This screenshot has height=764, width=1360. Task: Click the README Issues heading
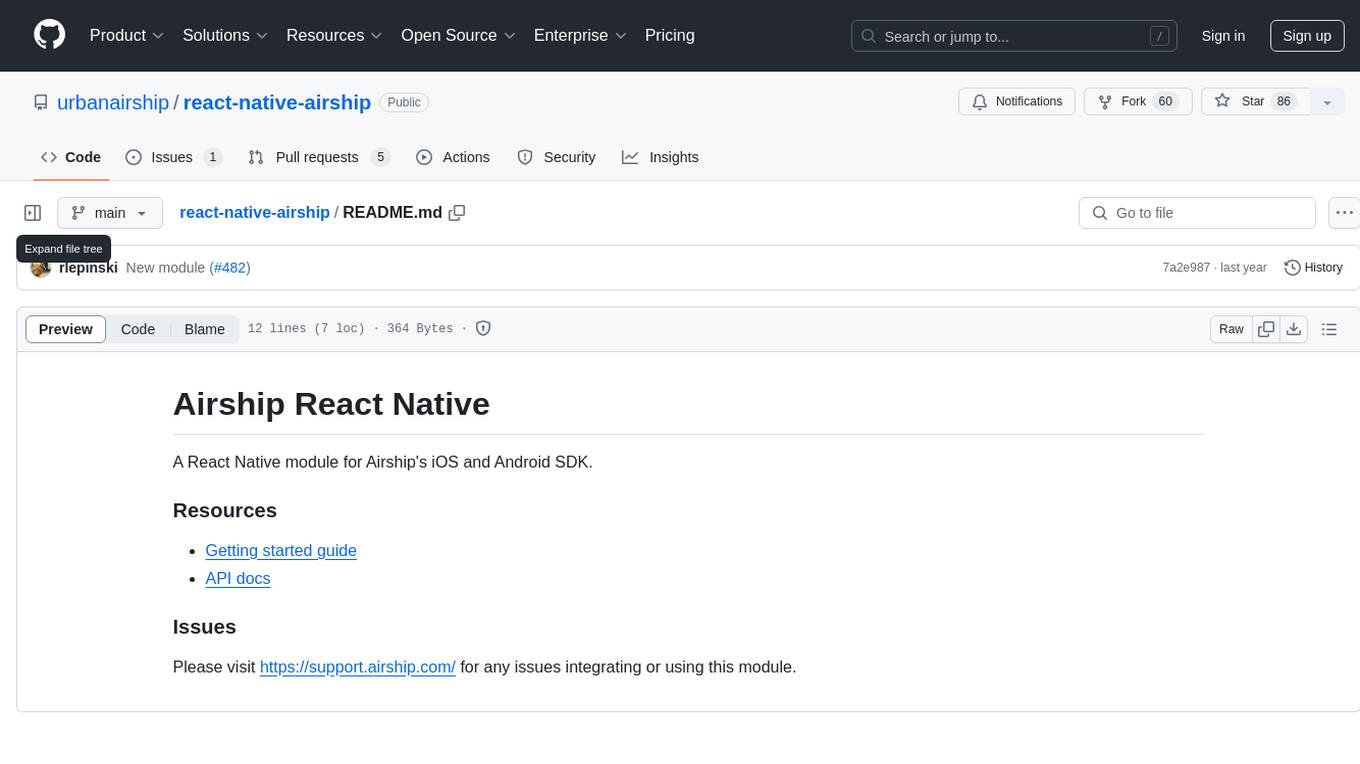pyautogui.click(x=204, y=627)
